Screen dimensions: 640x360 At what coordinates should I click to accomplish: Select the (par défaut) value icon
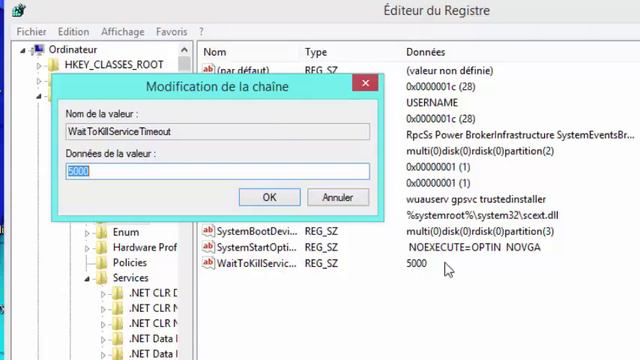[208, 69]
